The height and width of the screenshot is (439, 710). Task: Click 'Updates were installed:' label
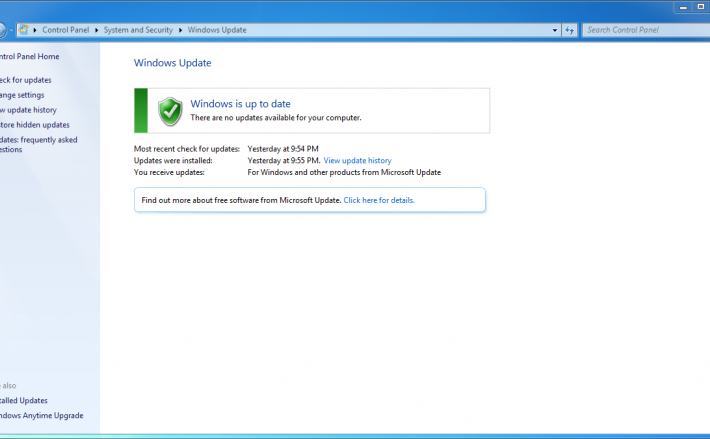pos(173,161)
